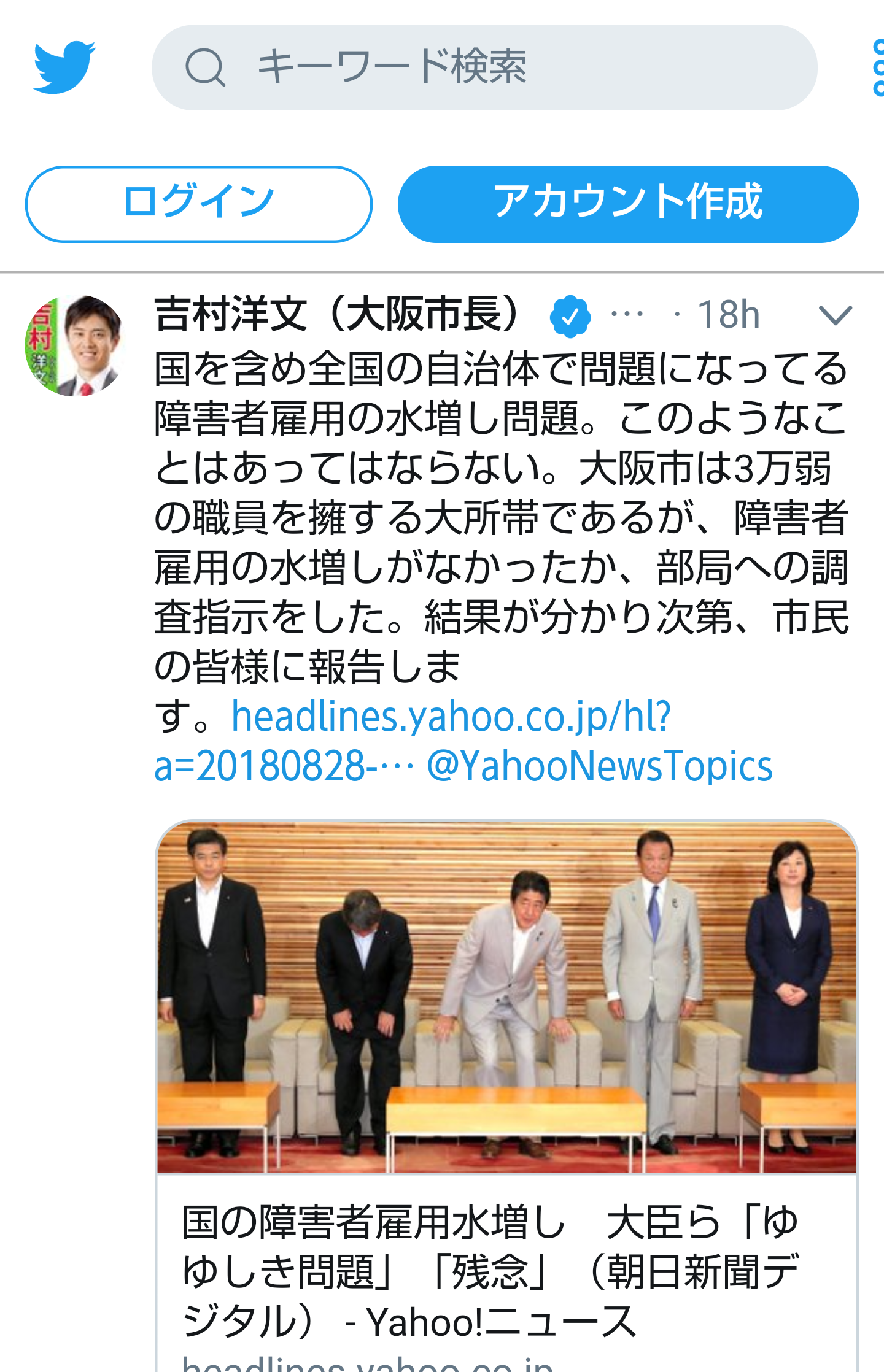Tap the card's headlines.yahoo.co.jp domain text

click(x=368, y=1363)
